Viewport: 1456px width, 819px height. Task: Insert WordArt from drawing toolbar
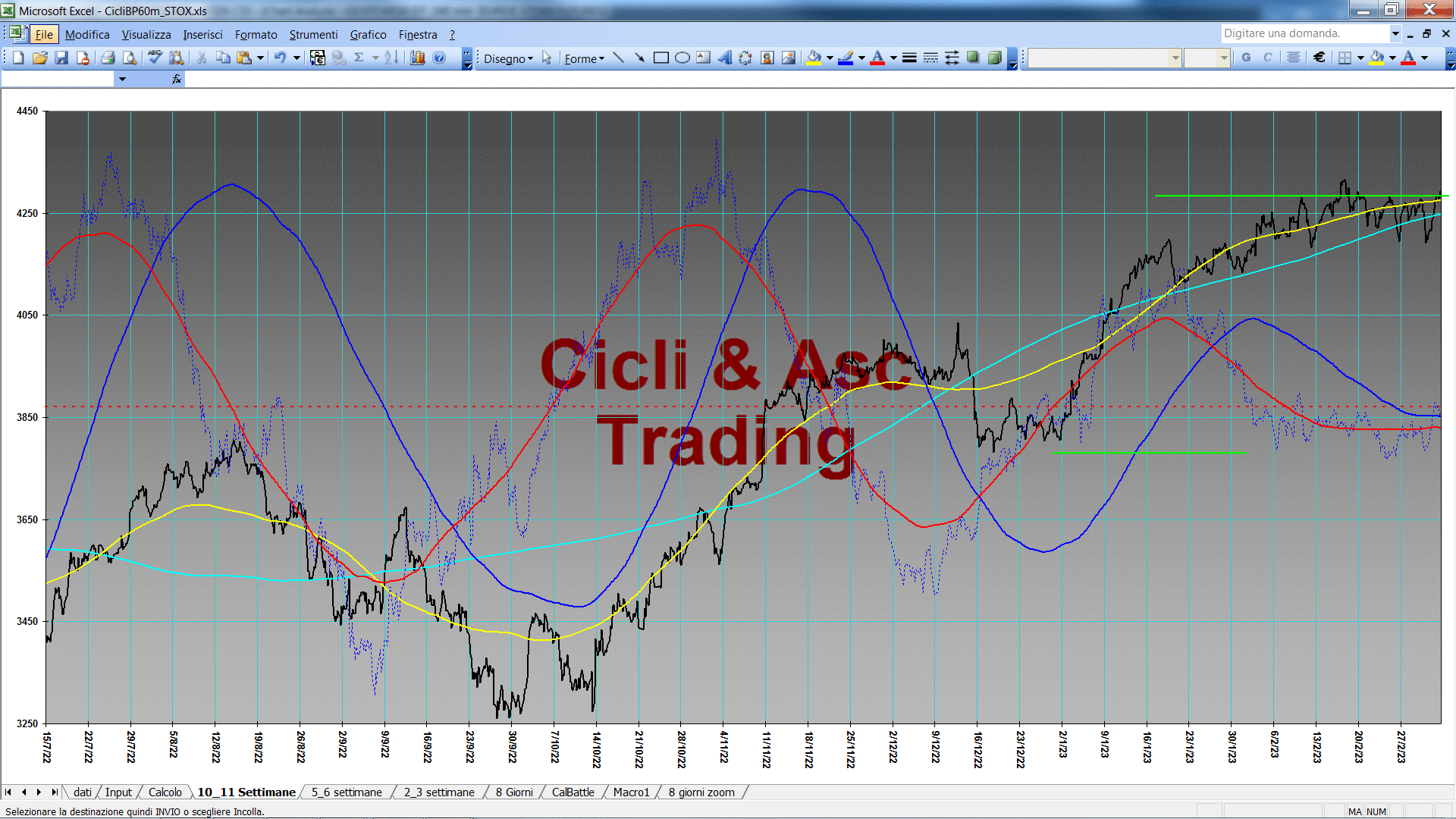point(724,58)
